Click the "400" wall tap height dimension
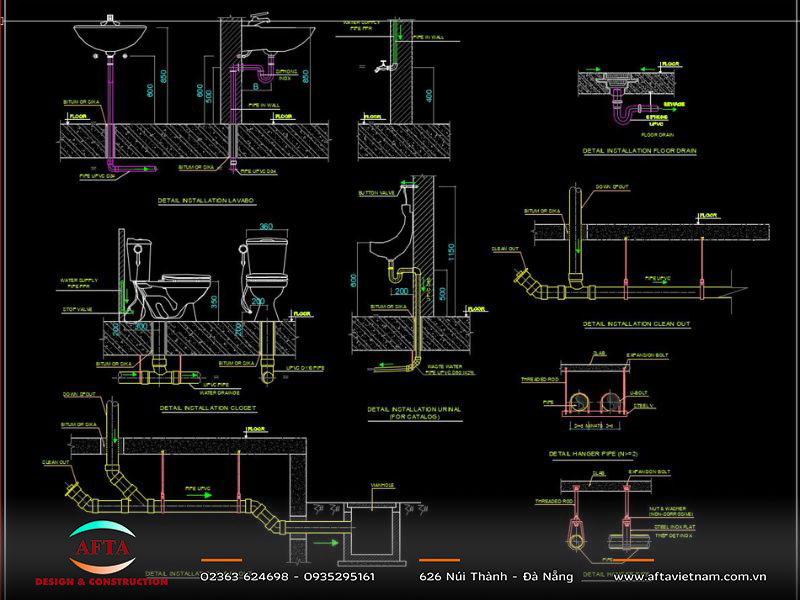 [429, 95]
